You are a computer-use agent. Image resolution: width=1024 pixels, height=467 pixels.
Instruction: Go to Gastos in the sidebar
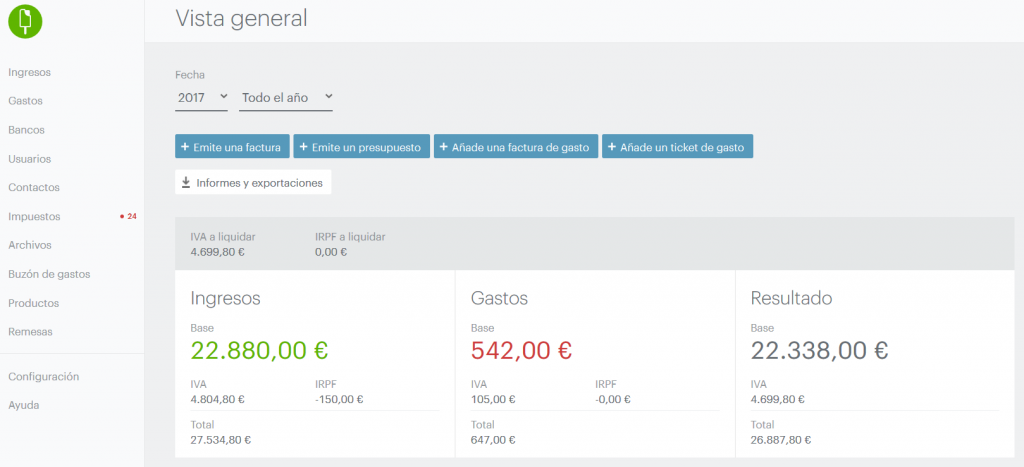click(x=25, y=101)
